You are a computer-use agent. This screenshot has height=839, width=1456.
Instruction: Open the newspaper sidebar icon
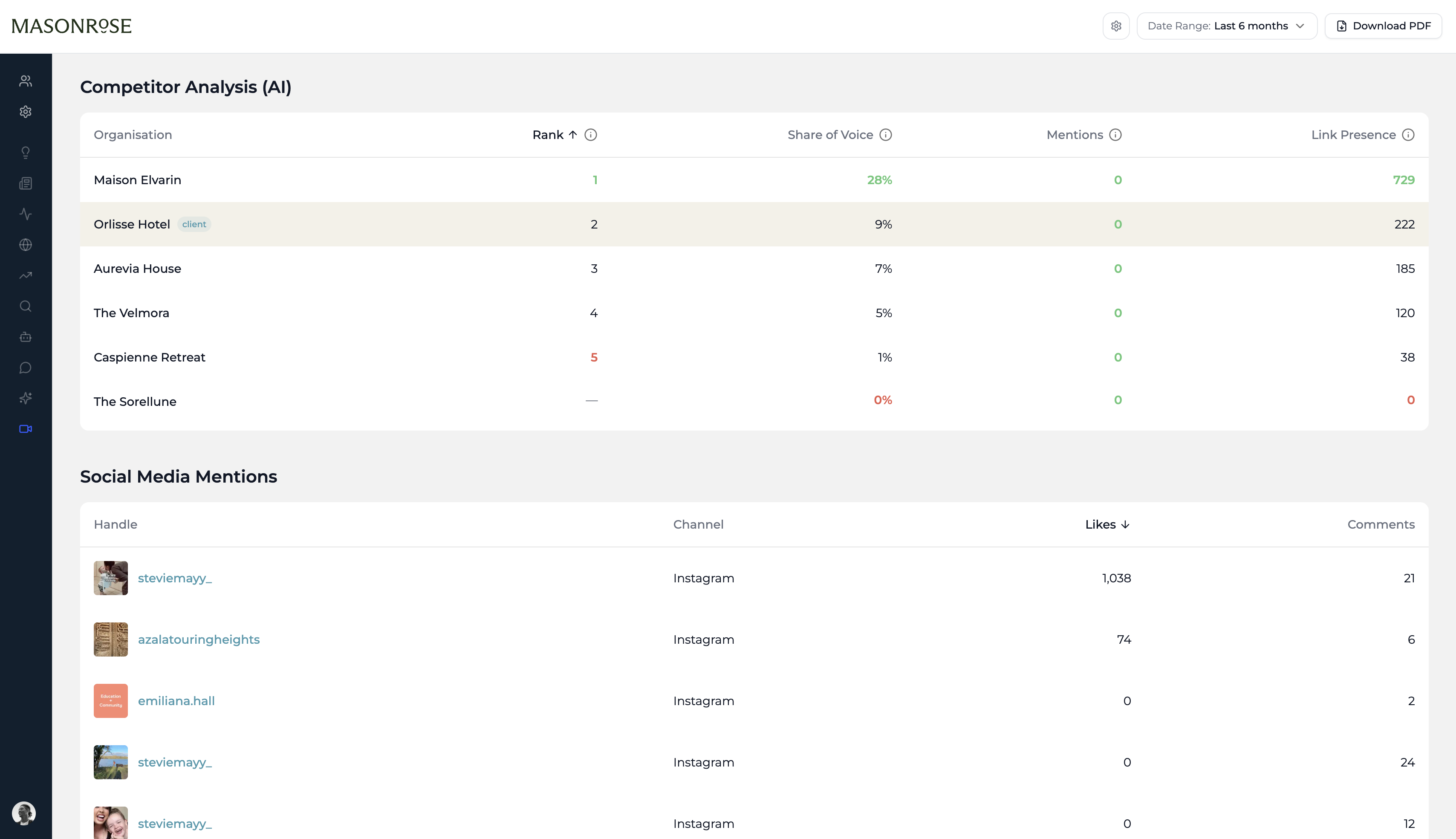[25, 183]
